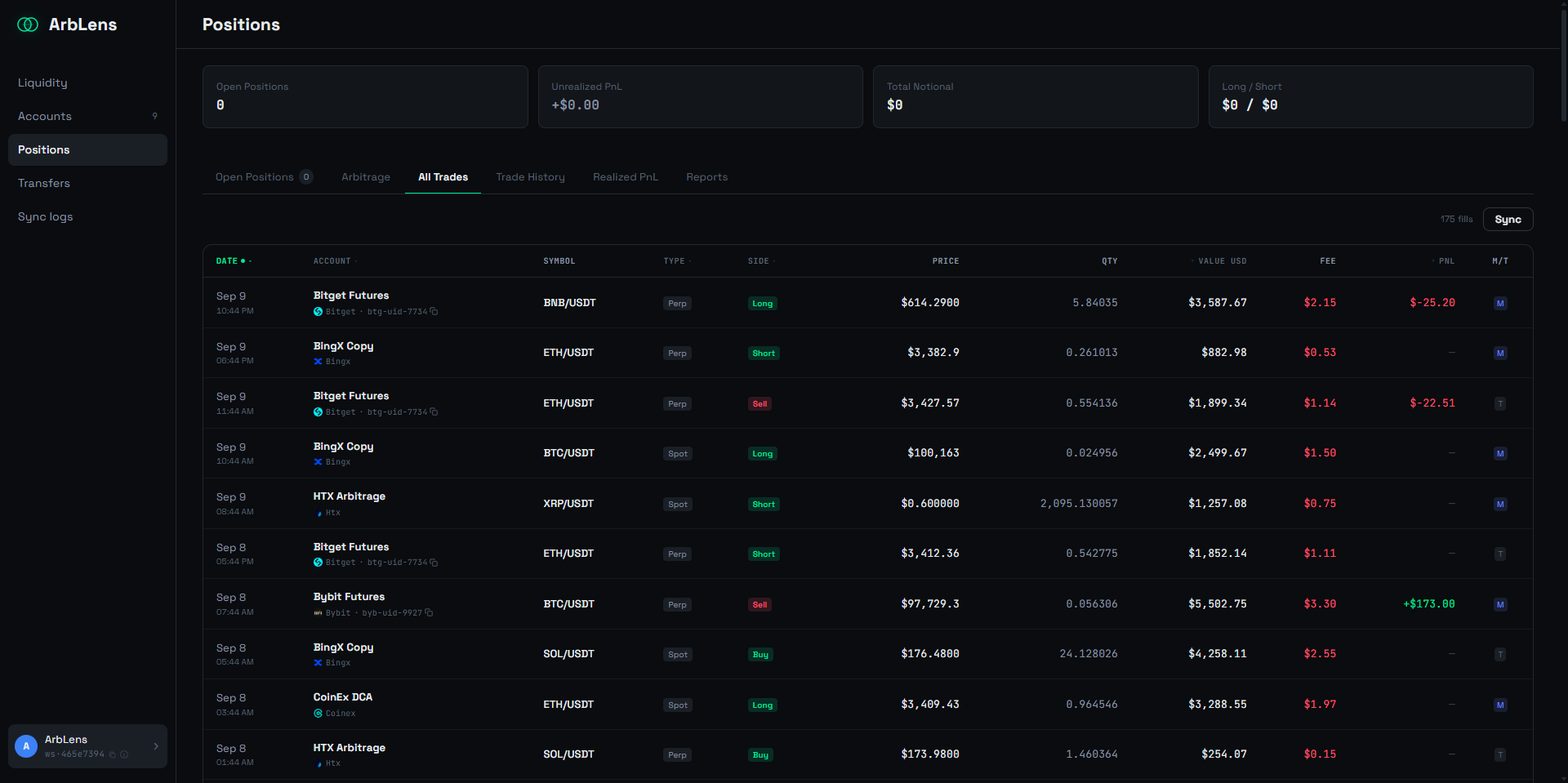Click Bingx logo on BTC/USDT spot row
The image size is (1568, 783).
(x=318, y=461)
